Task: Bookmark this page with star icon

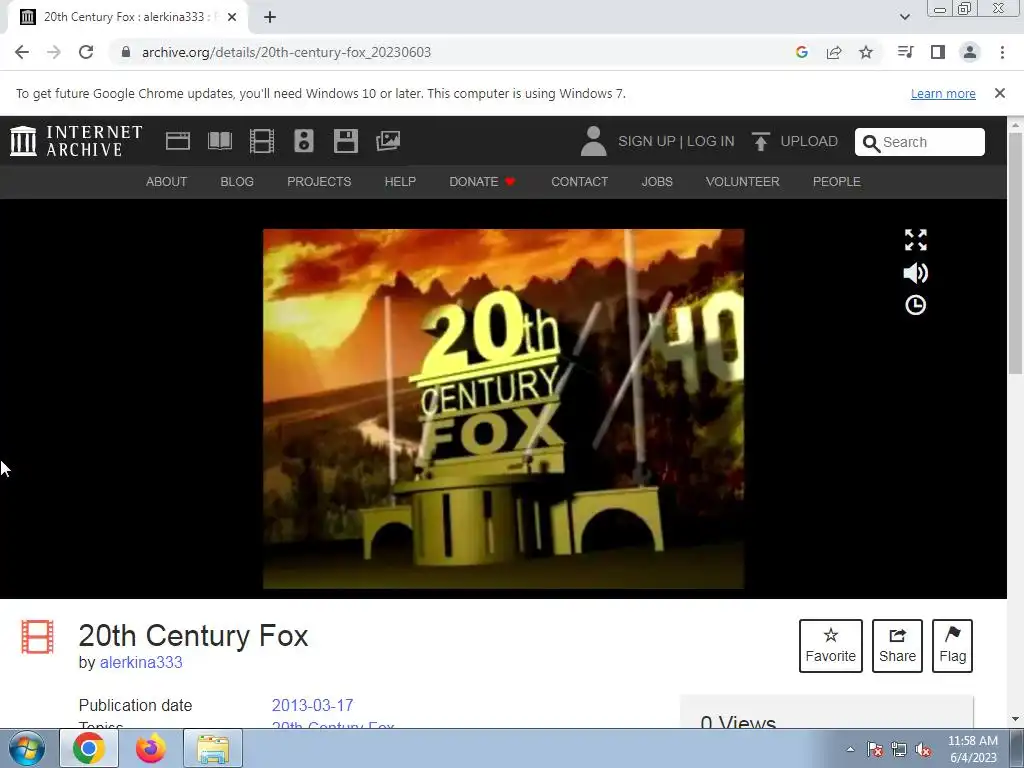Action: pos(866,52)
